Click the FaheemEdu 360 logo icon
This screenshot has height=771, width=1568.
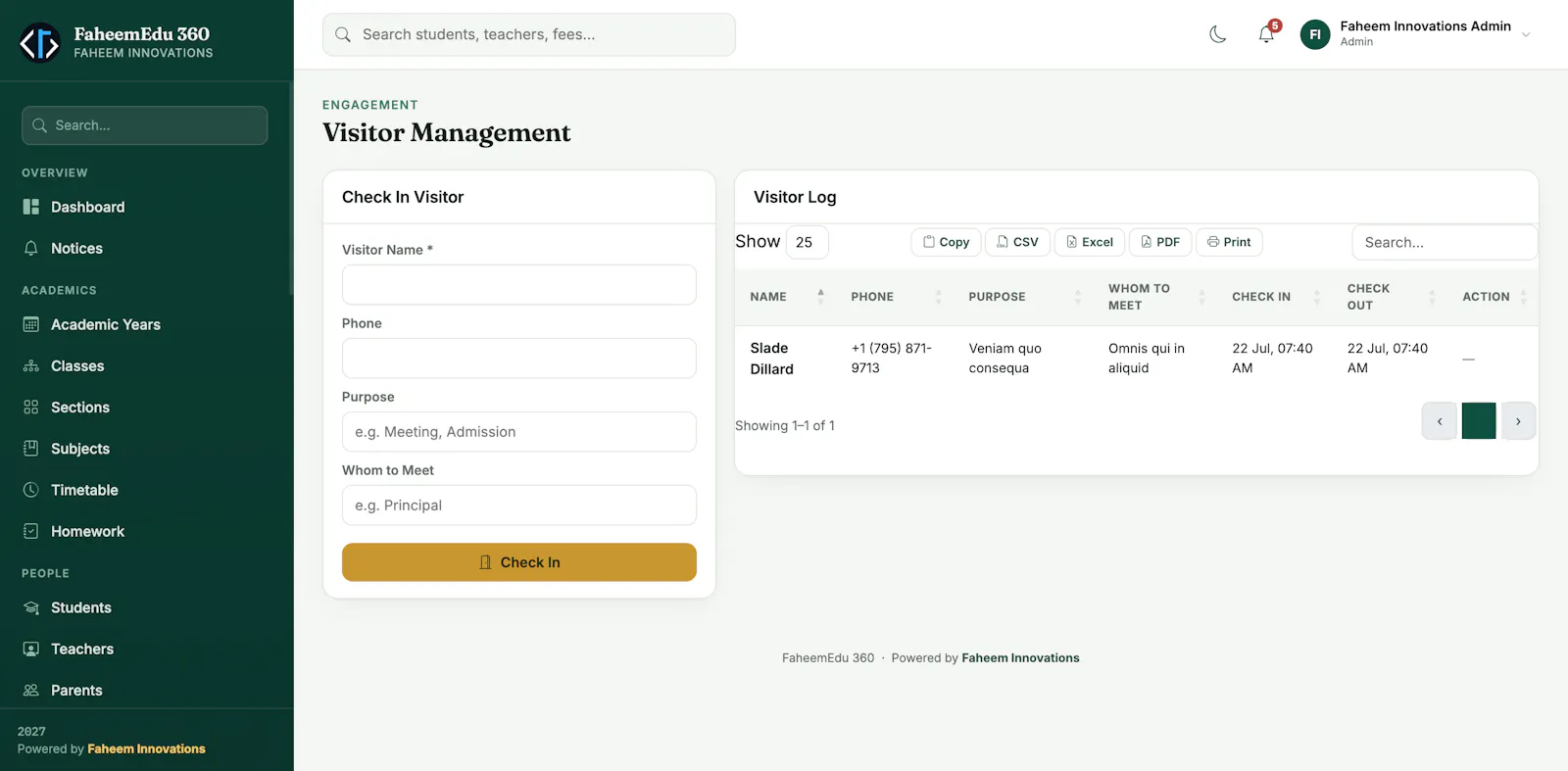pos(40,42)
